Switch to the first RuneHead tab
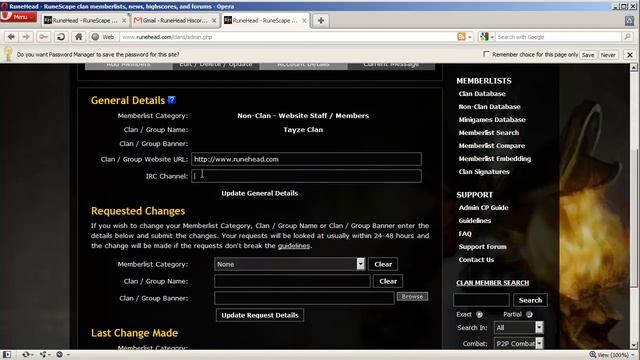This screenshot has width=640, height=360. 84,20
